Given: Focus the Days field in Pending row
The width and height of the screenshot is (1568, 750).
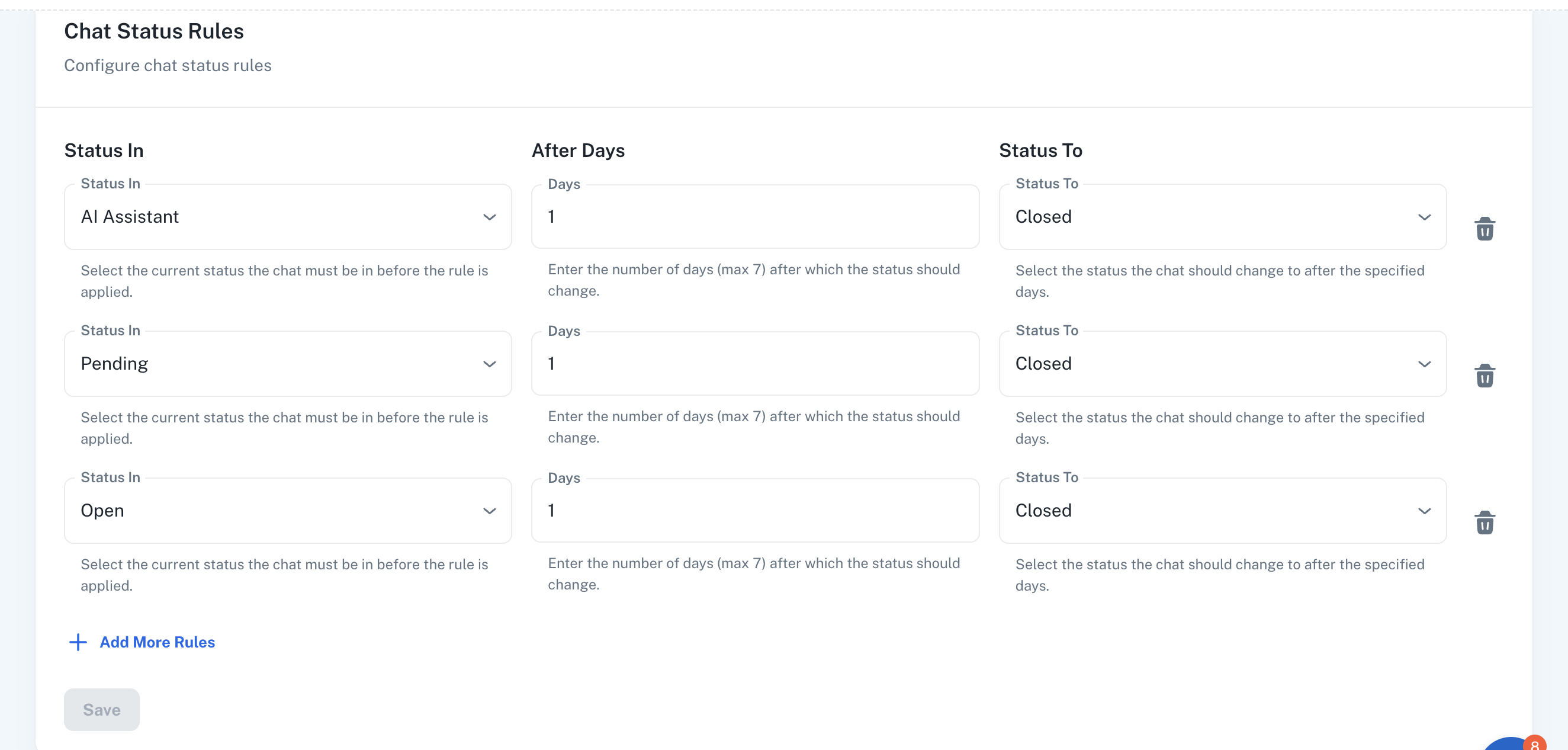Looking at the screenshot, I should coord(755,363).
